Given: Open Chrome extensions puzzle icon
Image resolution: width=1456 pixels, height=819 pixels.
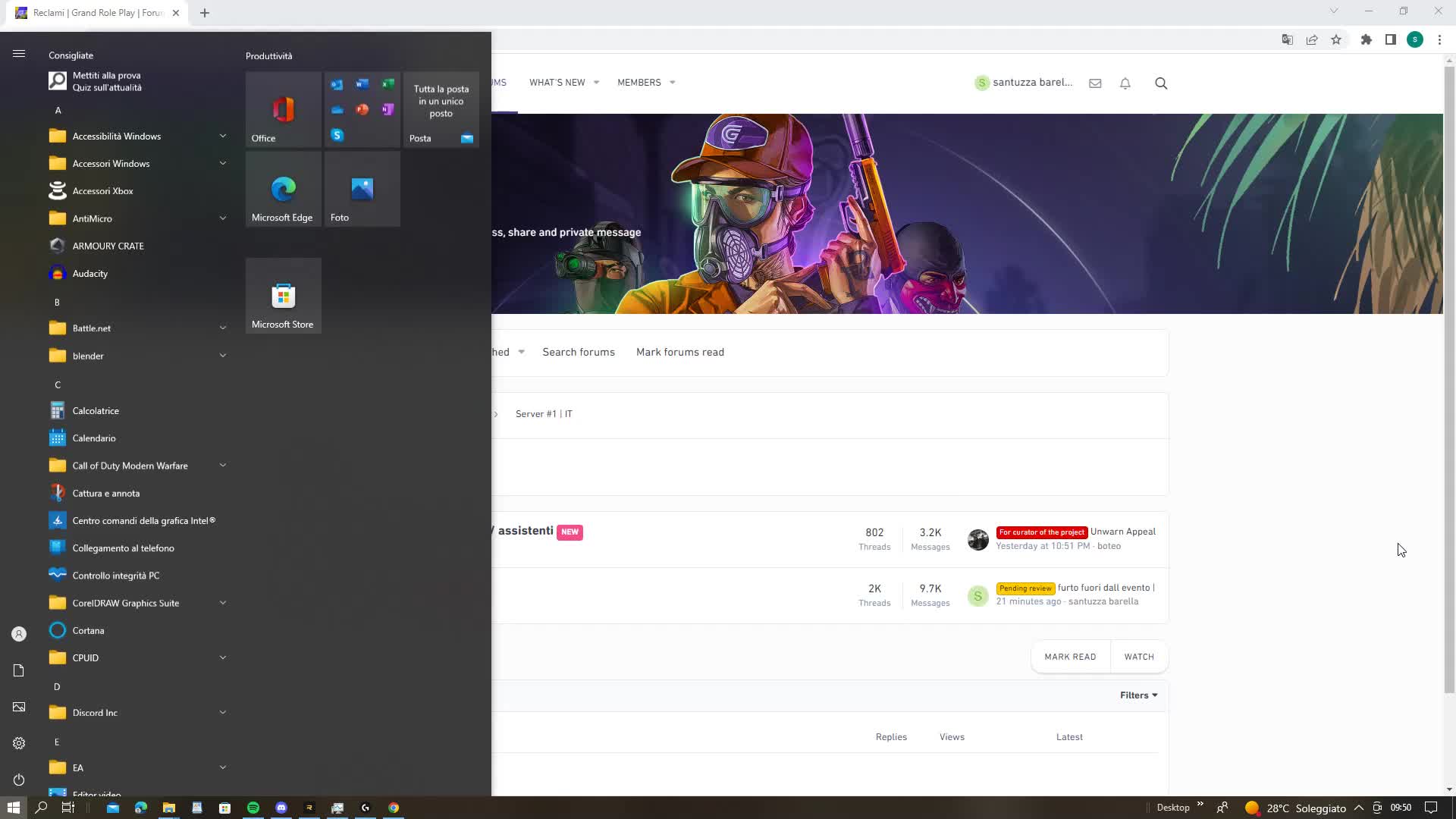Looking at the screenshot, I should coord(1367,39).
